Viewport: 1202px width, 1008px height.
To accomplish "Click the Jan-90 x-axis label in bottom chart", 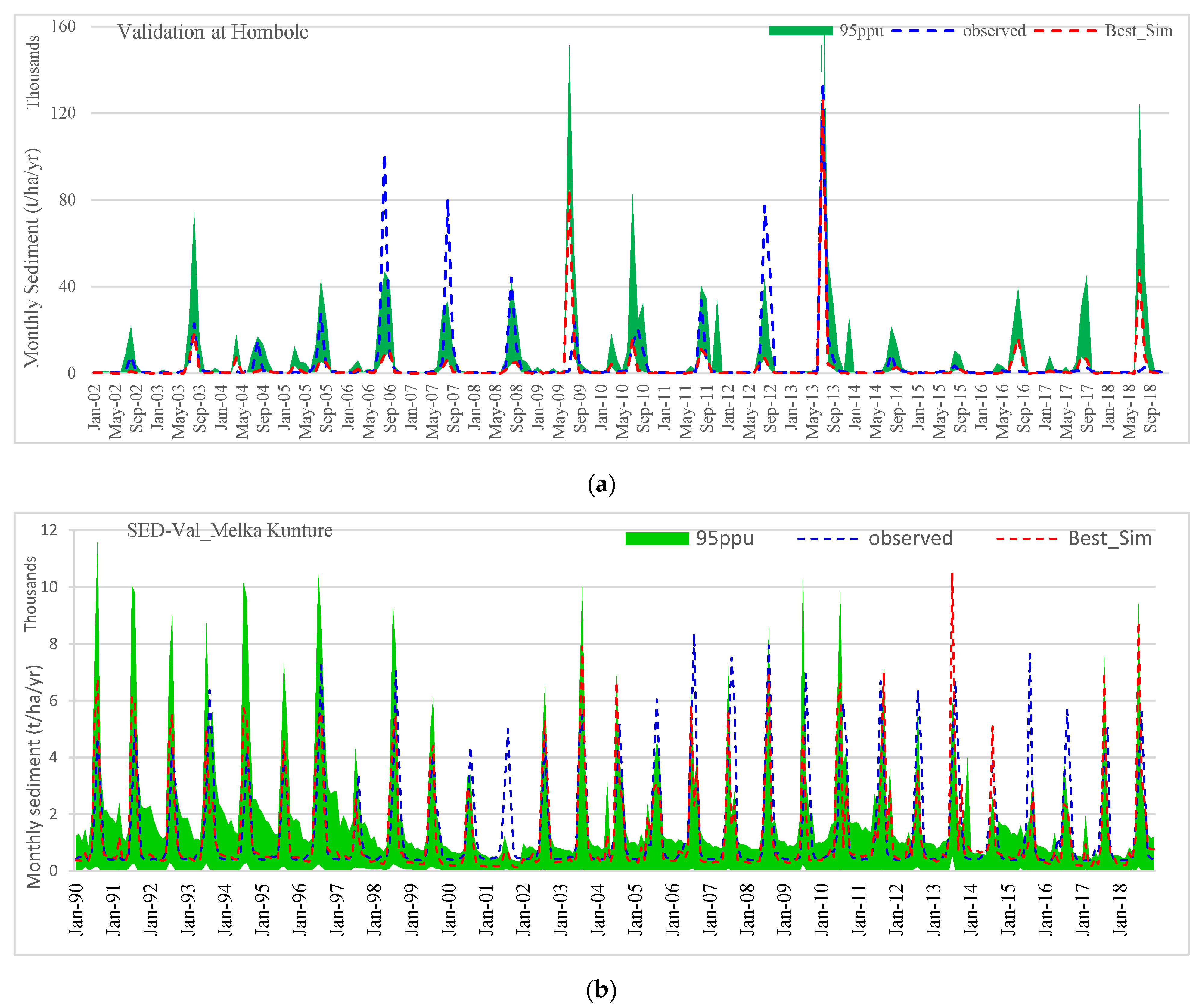I will click(76, 910).
